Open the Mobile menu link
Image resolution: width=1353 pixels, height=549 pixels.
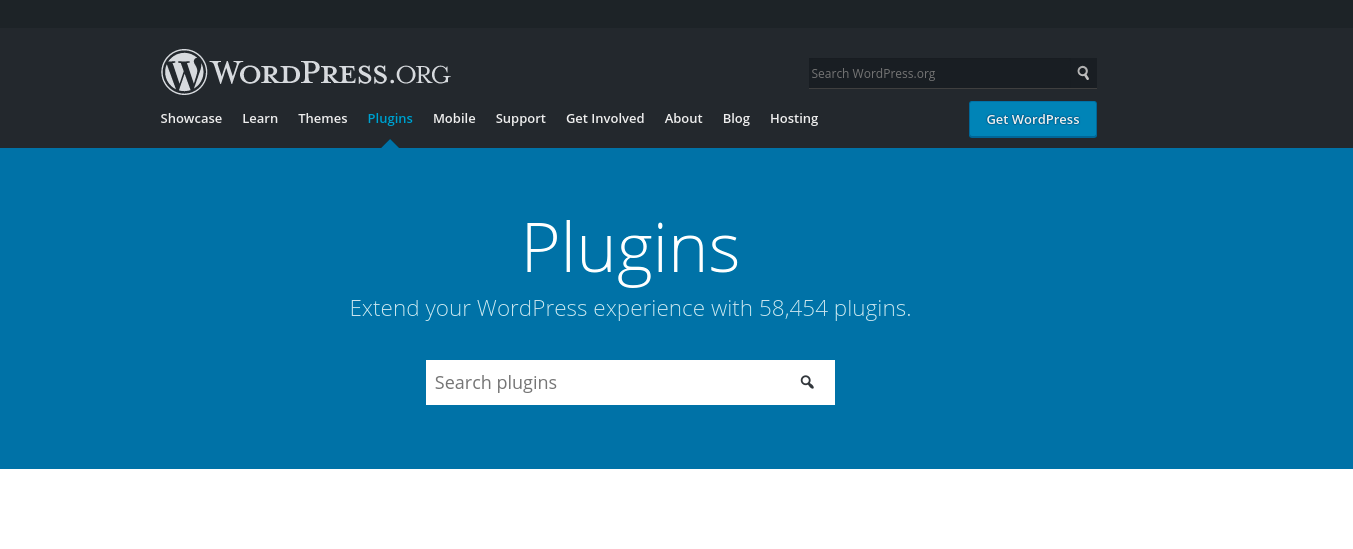454,118
